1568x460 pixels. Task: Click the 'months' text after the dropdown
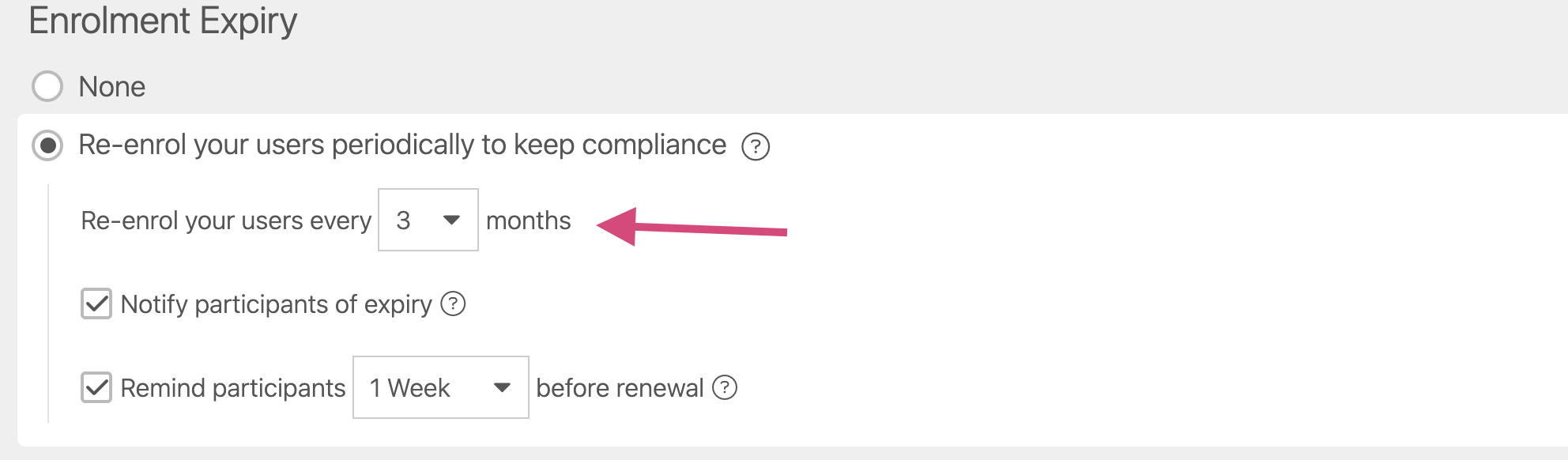(528, 221)
